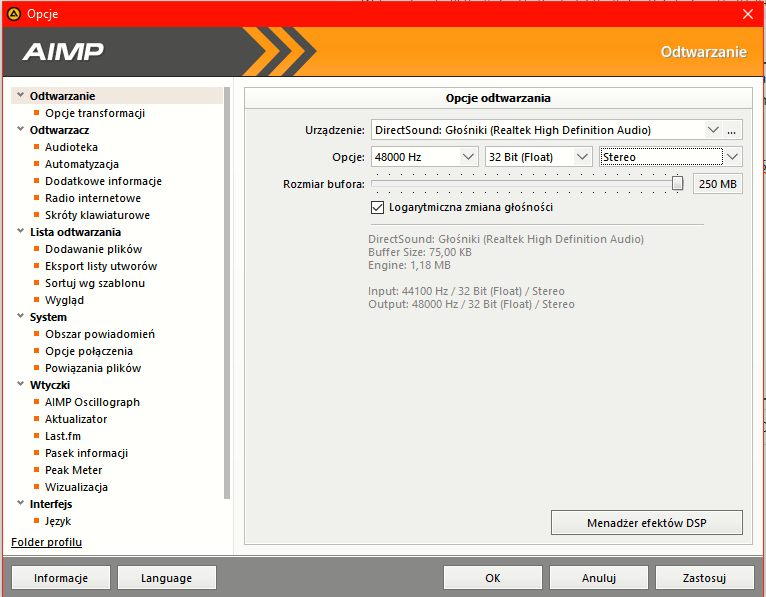The image size is (766, 597).
Task: Open AIMP Oscillograph plugin settings
Action: coord(92,402)
